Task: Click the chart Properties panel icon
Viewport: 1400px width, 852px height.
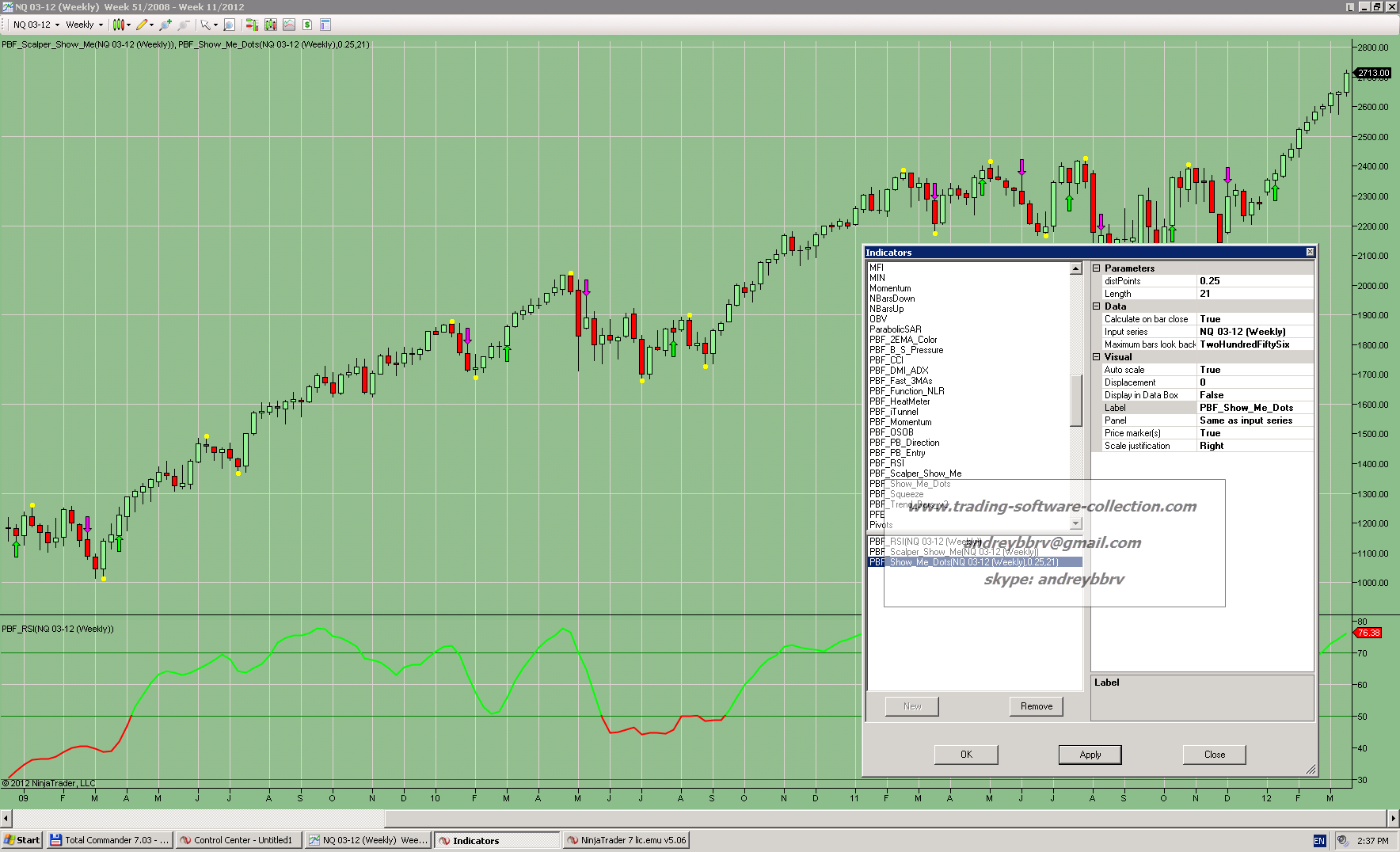Action: pyautogui.click(x=325, y=25)
